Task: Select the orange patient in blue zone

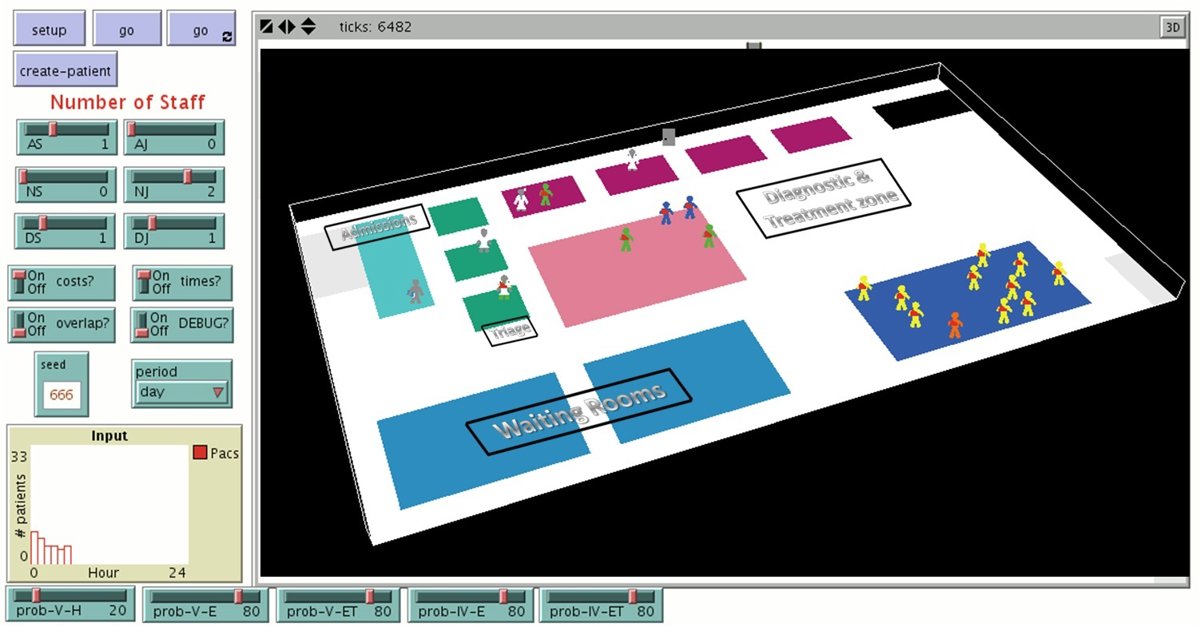Action: [954, 325]
